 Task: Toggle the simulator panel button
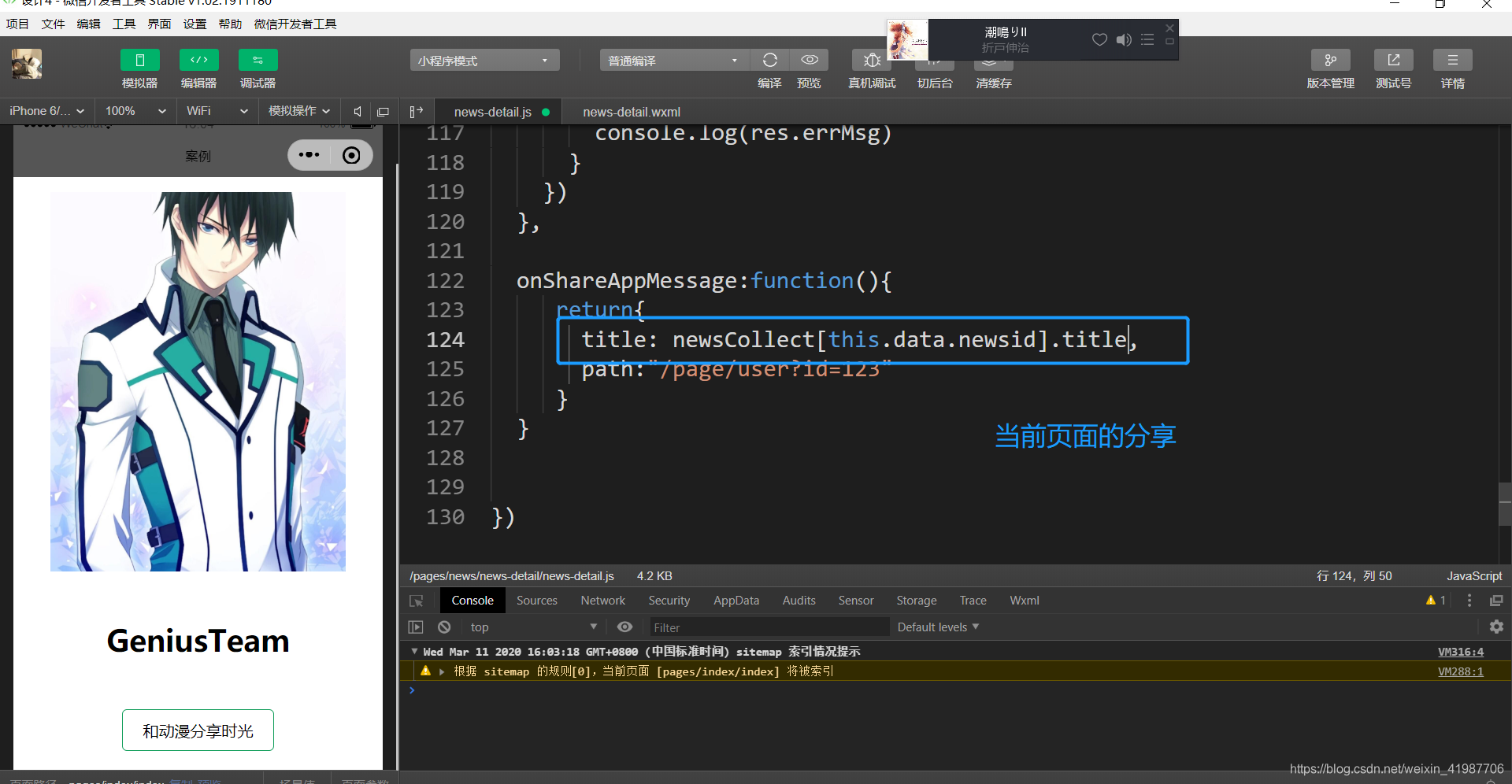click(x=139, y=61)
